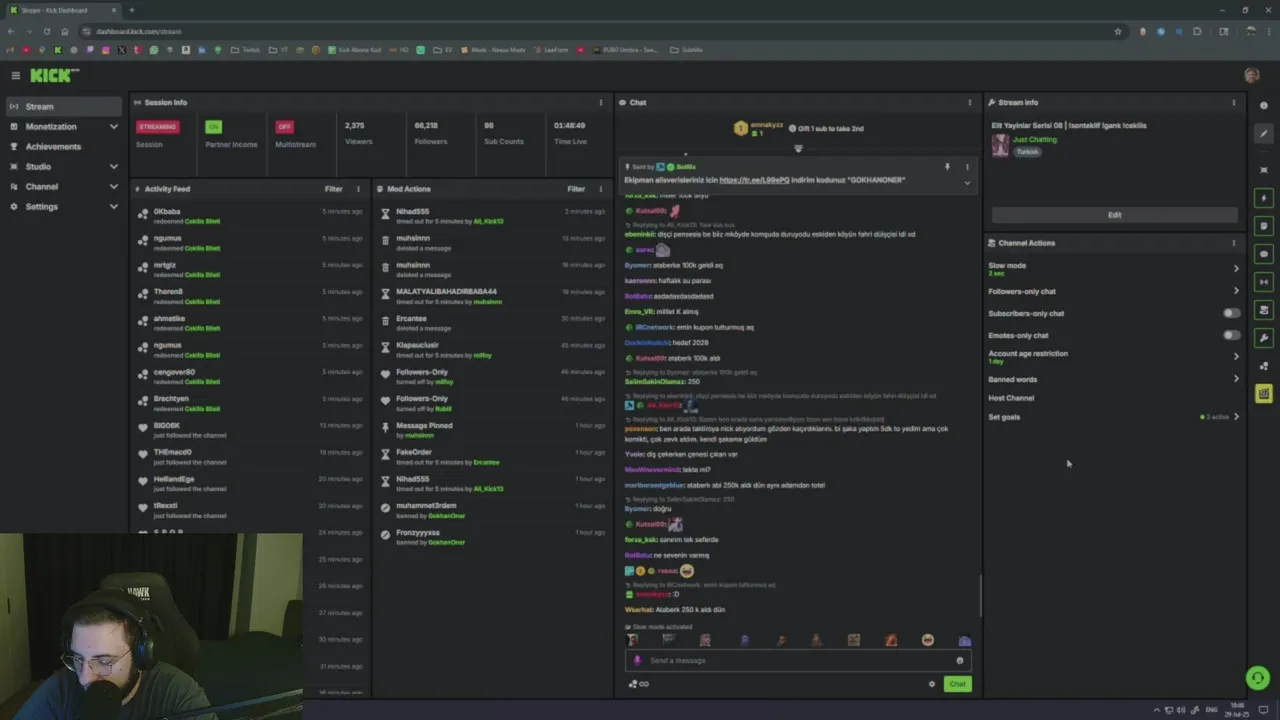Screen dimensions: 1280x720
Task: Click the green Chat send button
Action: (x=957, y=684)
